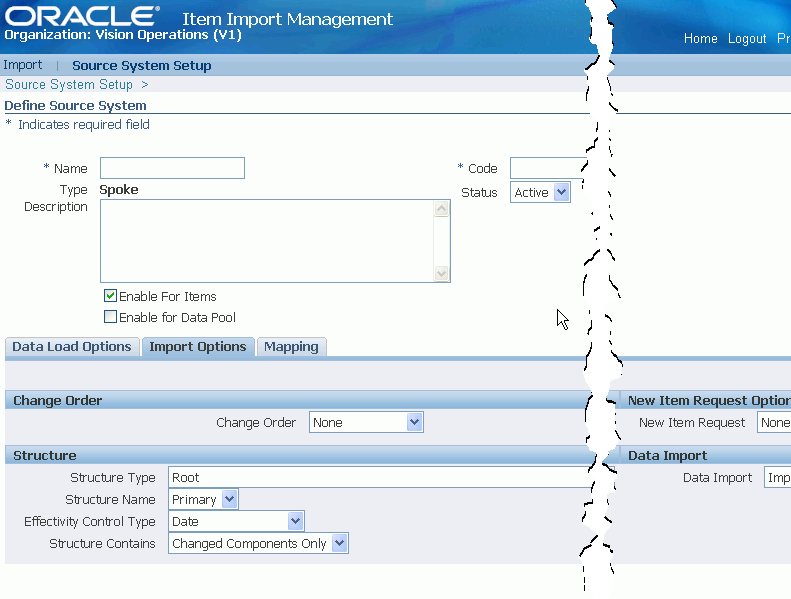791x599 pixels.
Task: Go to Home link
Action: [700, 38]
